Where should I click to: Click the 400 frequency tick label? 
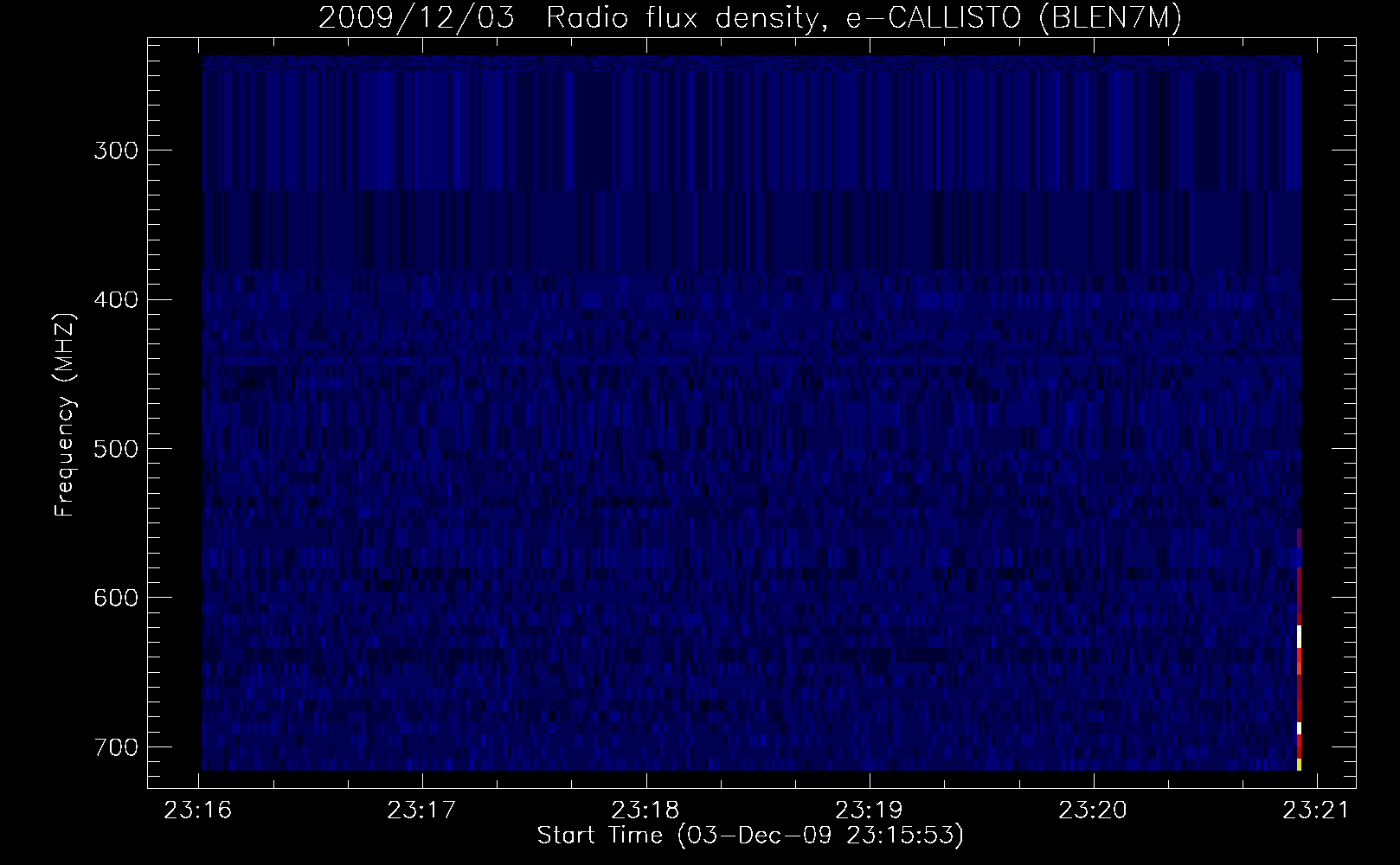pos(117,299)
